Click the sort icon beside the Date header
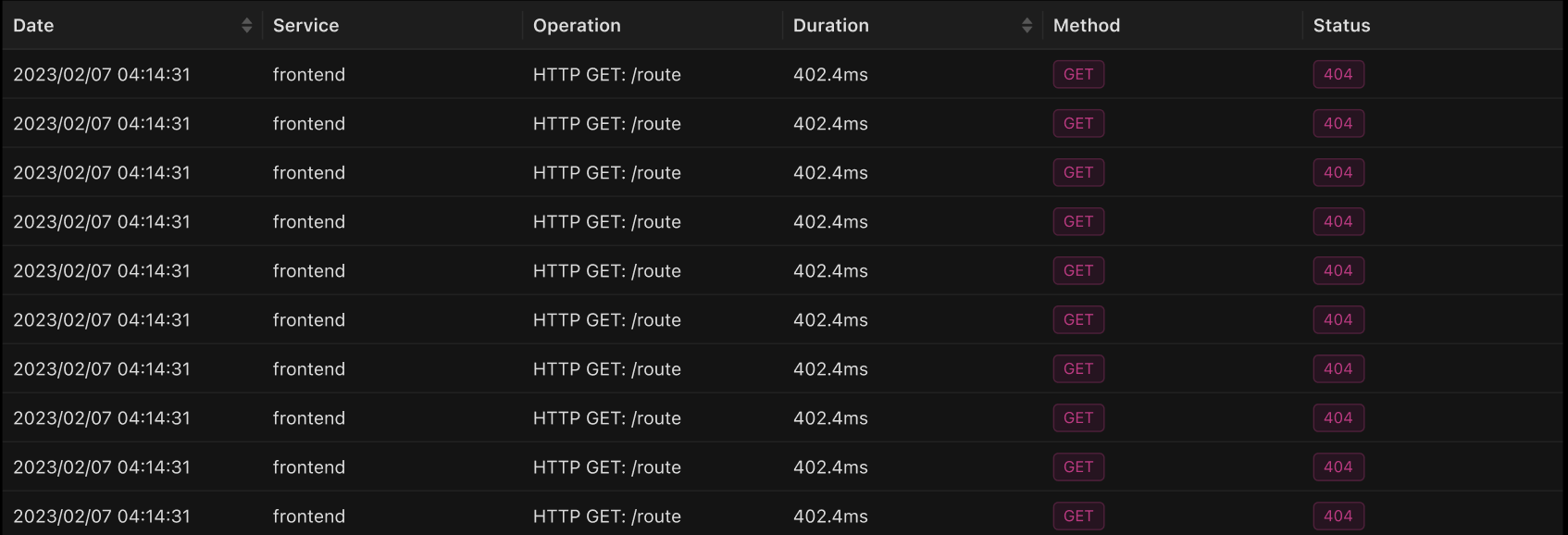 [x=247, y=25]
